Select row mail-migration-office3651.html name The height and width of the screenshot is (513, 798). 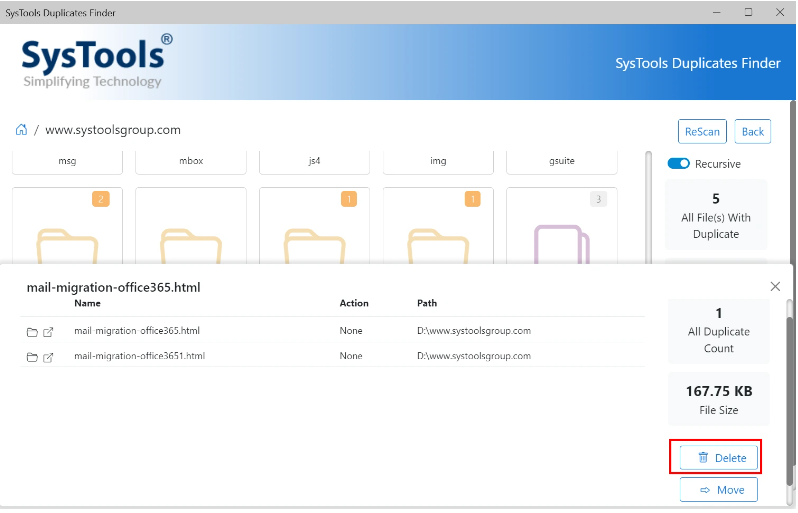click(x=139, y=356)
